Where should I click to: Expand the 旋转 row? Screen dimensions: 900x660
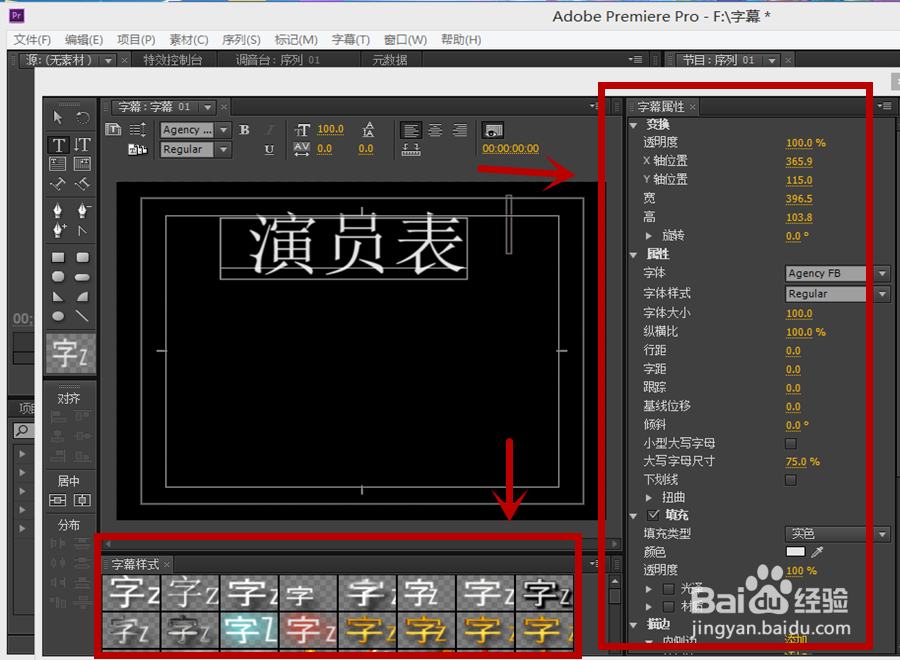649,236
